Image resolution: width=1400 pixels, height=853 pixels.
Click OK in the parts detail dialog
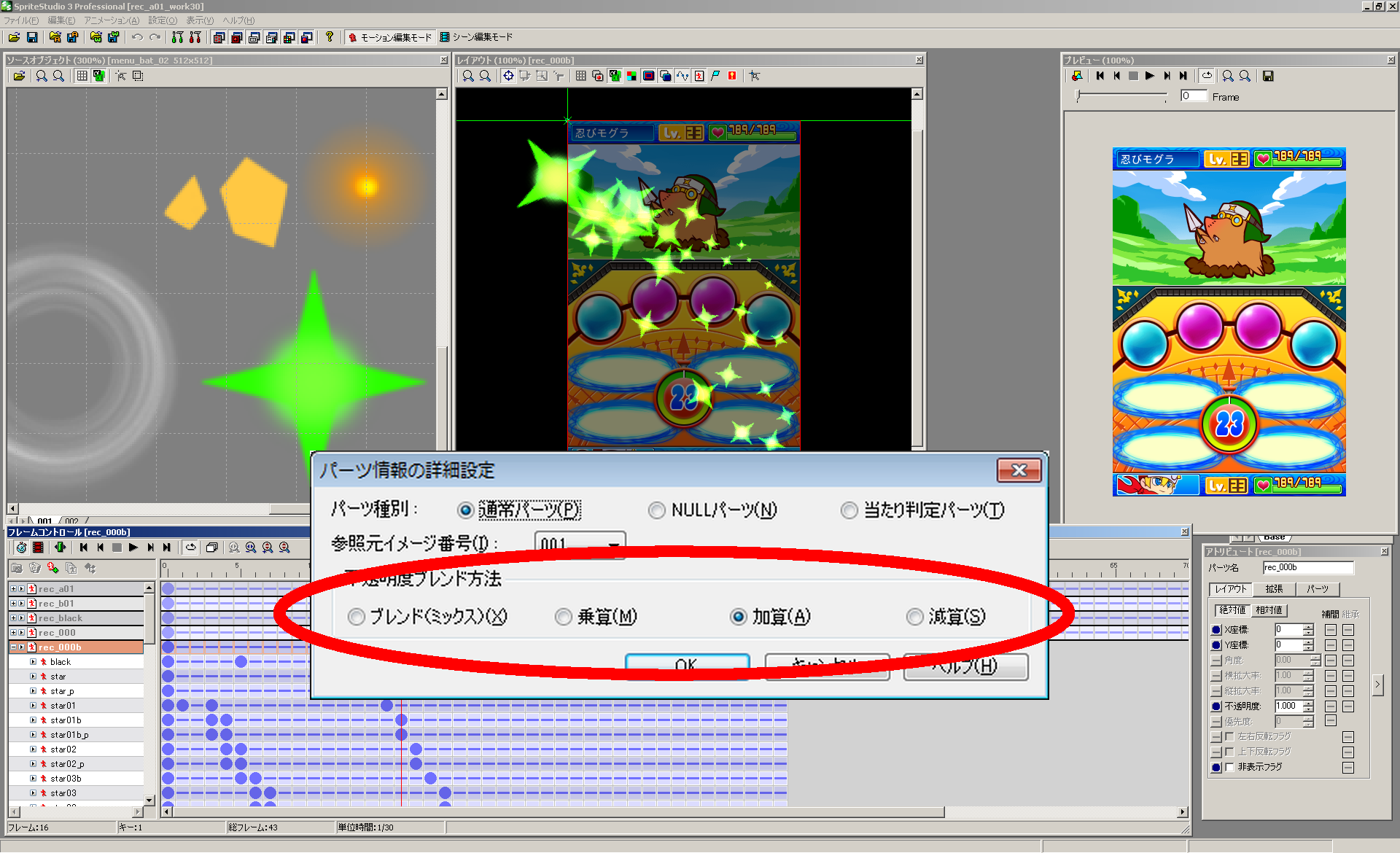(x=687, y=666)
